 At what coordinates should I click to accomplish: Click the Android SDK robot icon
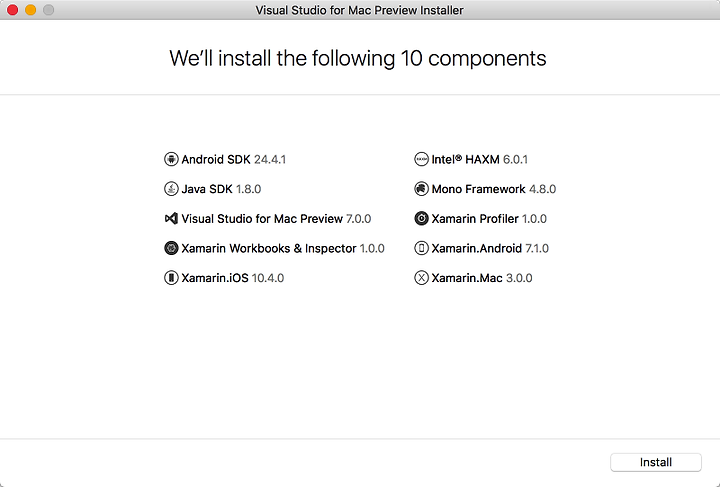point(171,159)
